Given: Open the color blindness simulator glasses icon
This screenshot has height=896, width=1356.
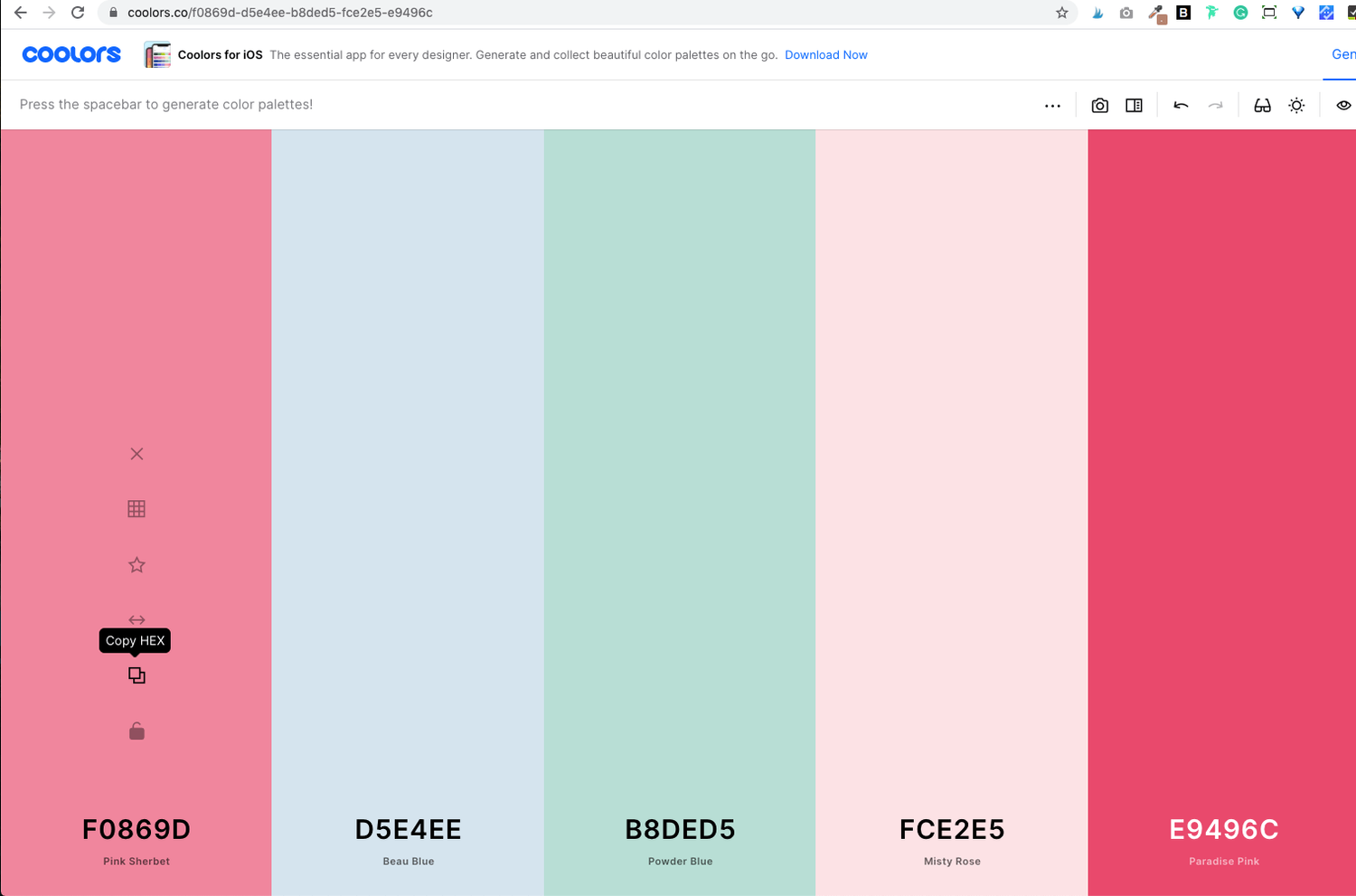Looking at the screenshot, I should 1262,105.
